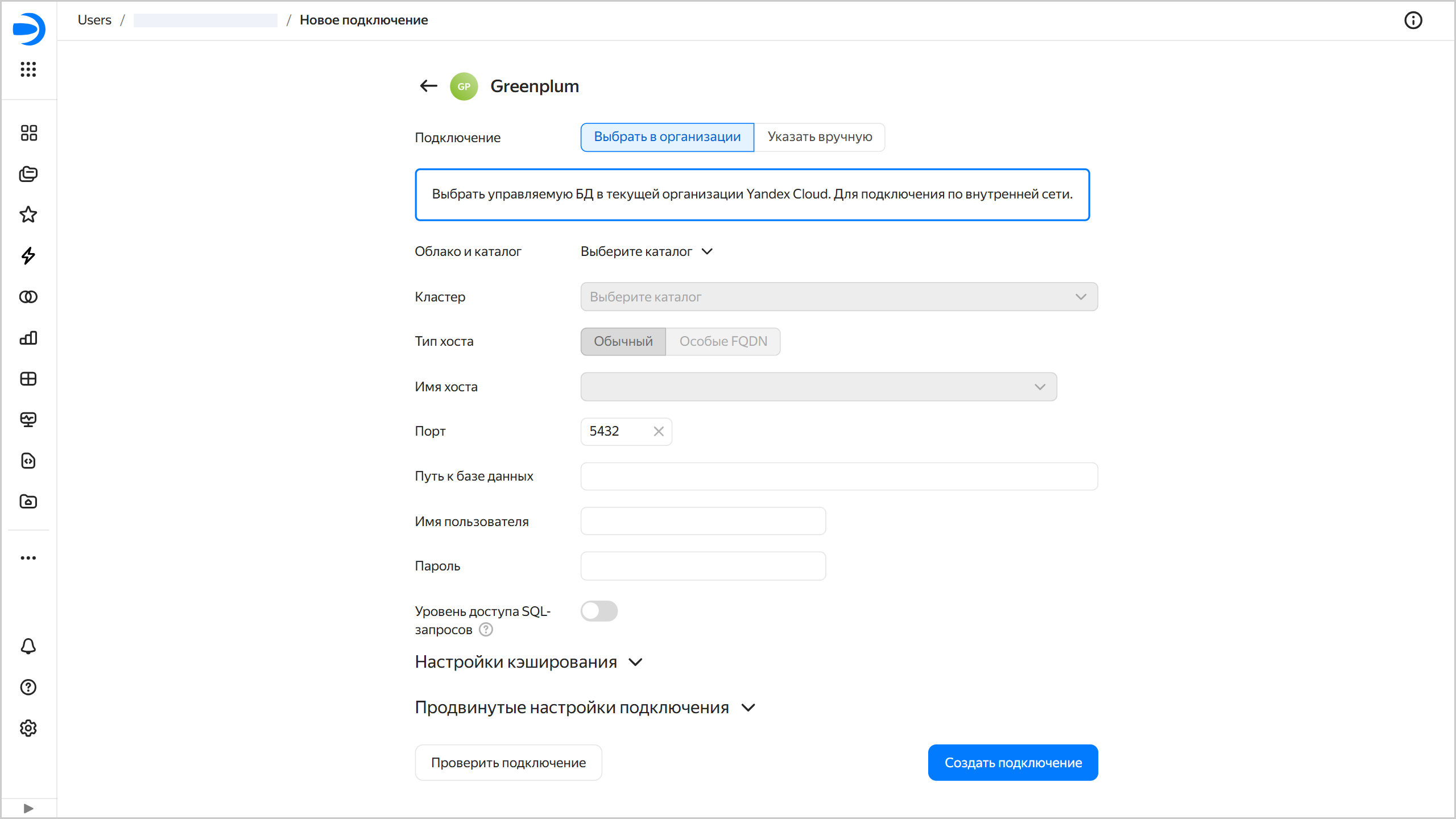Click the Greenplum page title
Image resolution: width=1456 pixels, height=819 pixels.
(535, 86)
